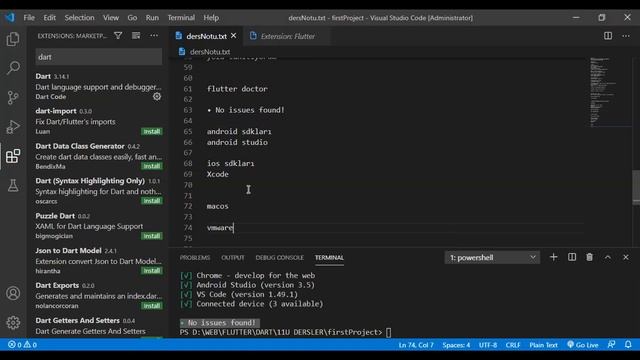The image size is (640, 360).
Task: Close the dersNotu.txt tab
Action: click(x=233, y=36)
